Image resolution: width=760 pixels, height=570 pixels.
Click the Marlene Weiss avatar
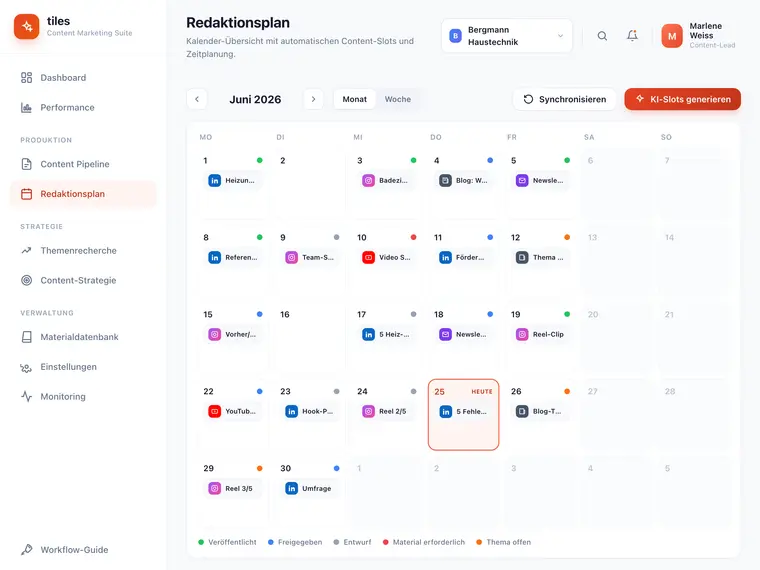click(x=672, y=36)
